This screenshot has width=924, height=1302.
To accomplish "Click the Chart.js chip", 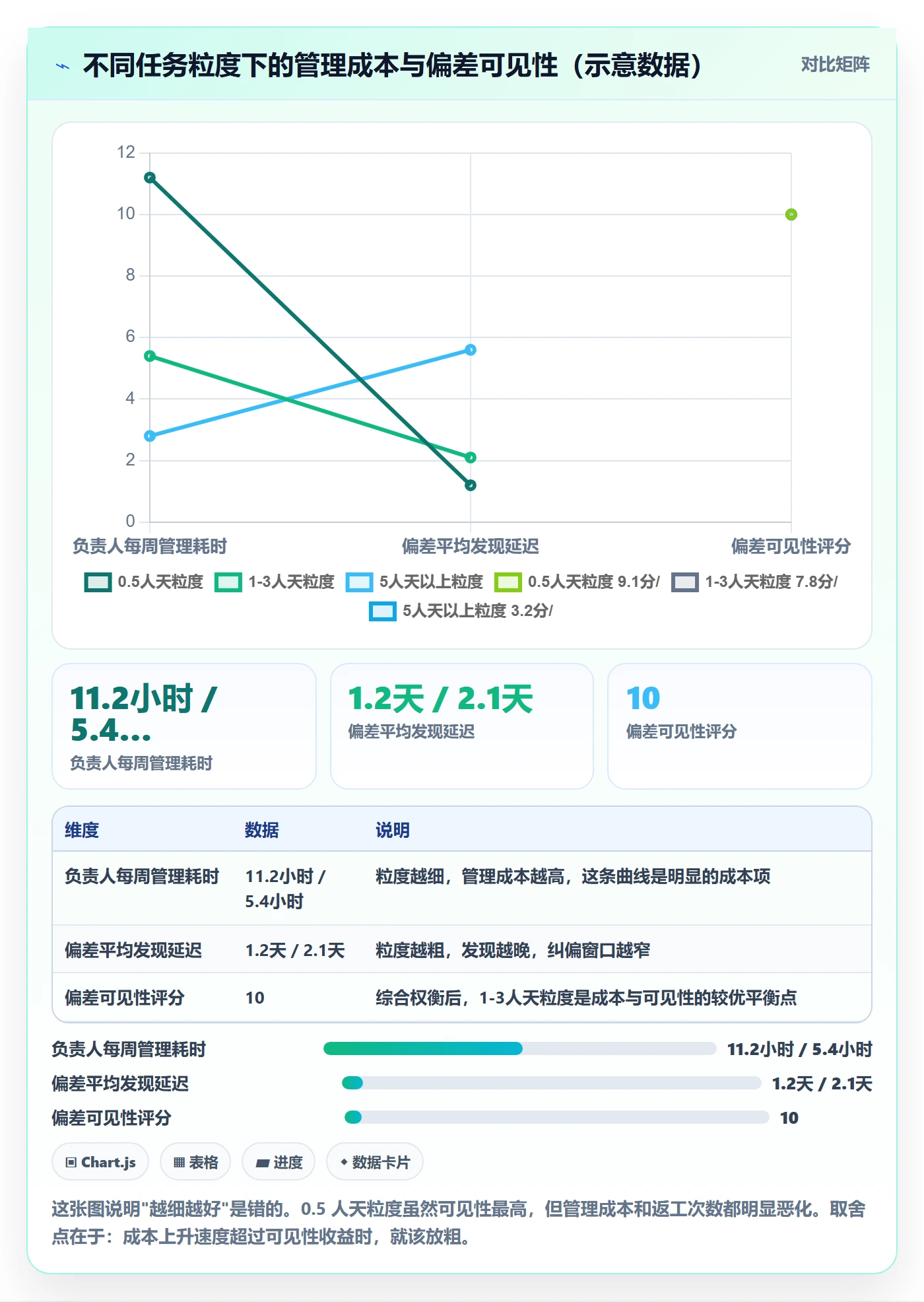I will click(x=100, y=1162).
